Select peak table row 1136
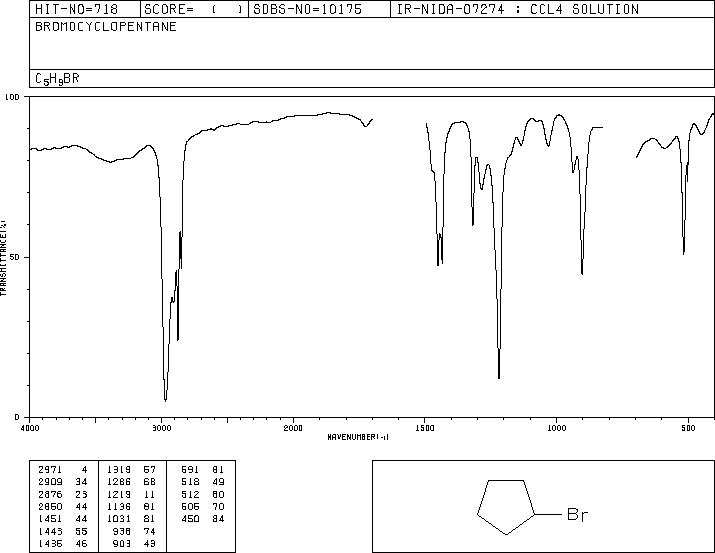Image resolution: width=715 pixels, height=553 pixels. (132, 506)
